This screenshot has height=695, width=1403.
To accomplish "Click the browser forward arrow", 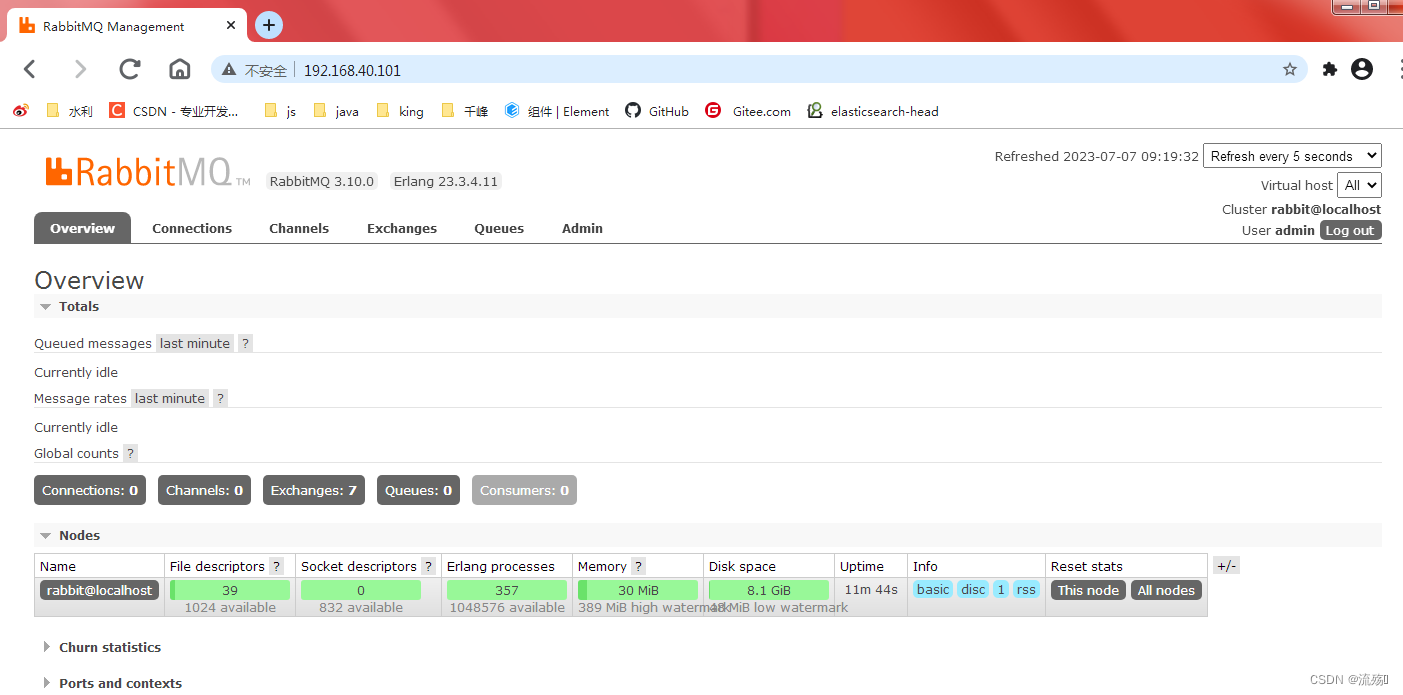I will point(80,69).
